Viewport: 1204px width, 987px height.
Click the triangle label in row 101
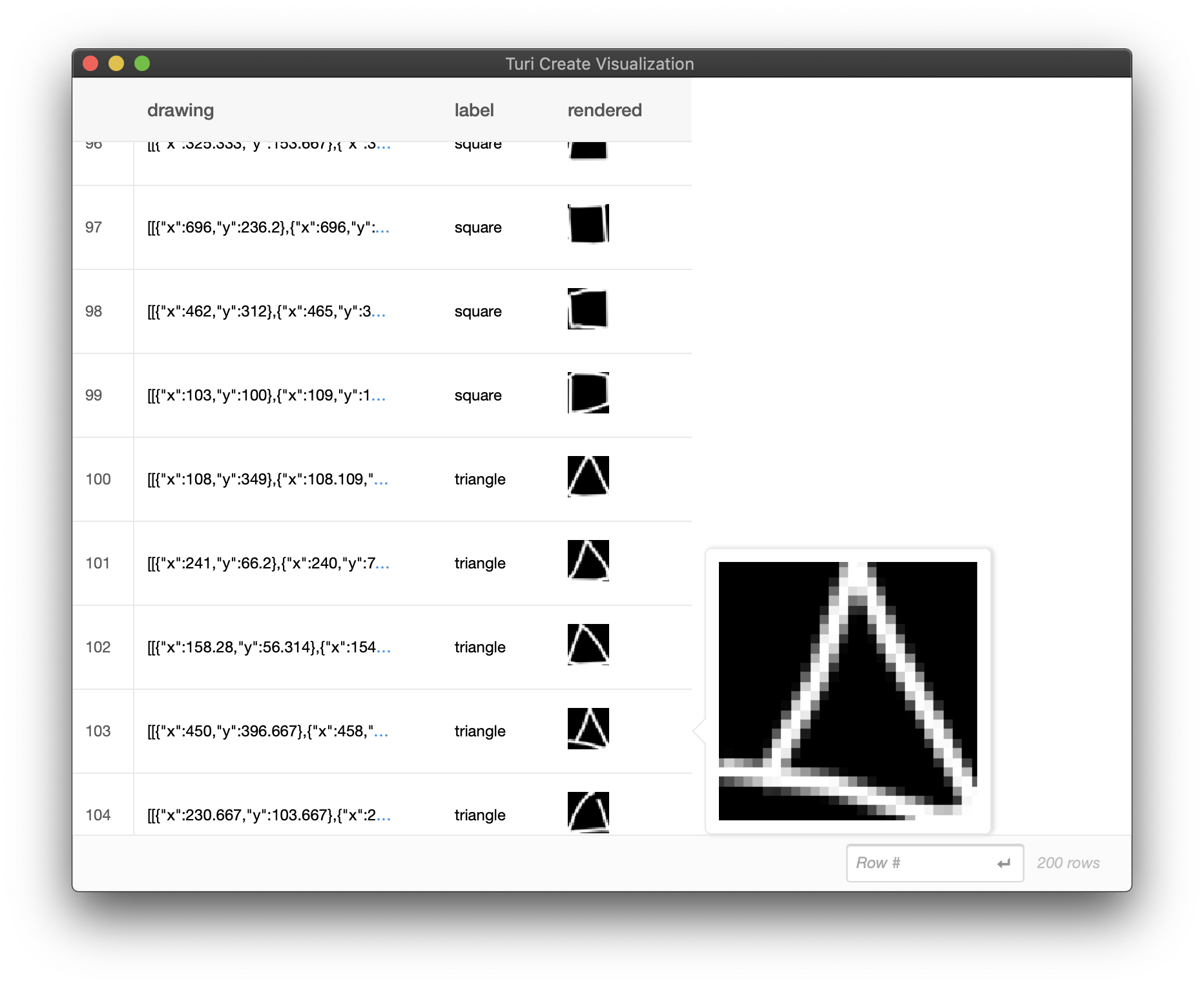[x=480, y=564]
